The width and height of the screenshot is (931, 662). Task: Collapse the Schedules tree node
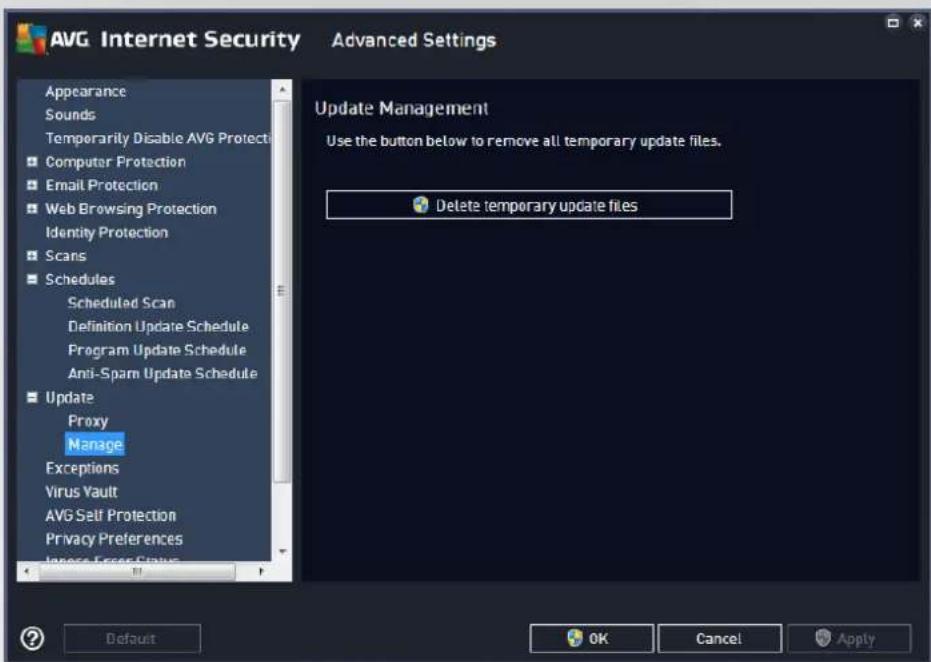pyautogui.click(x=32, y=279)
